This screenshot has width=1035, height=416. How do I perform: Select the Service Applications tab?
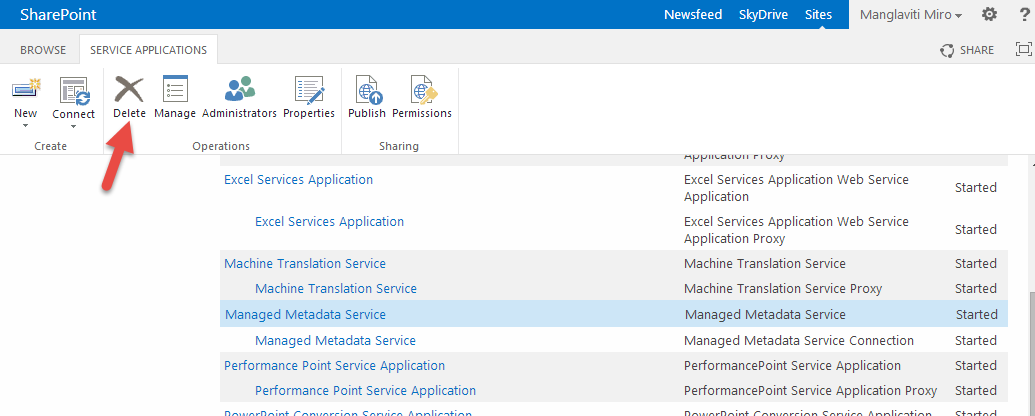(149, 50)
